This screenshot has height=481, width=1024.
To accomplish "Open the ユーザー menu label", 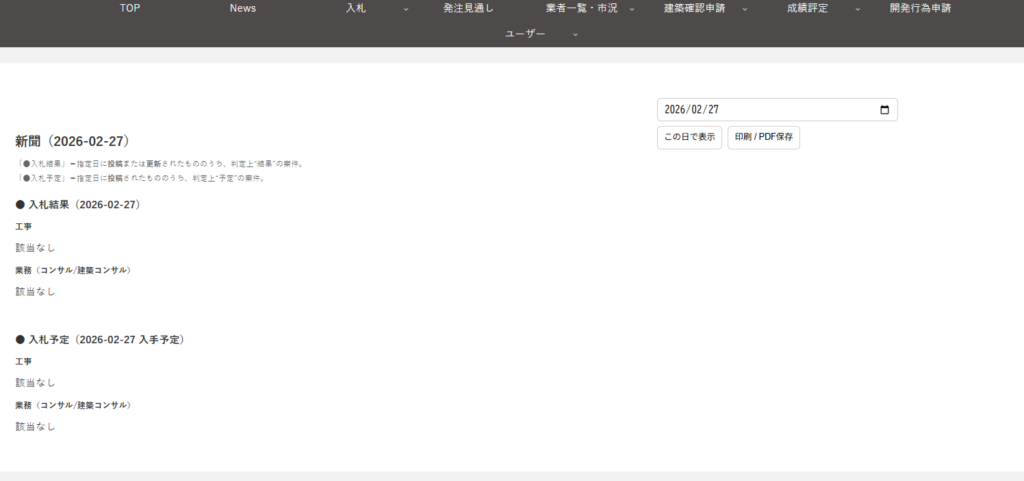I will tap(525, 35).
